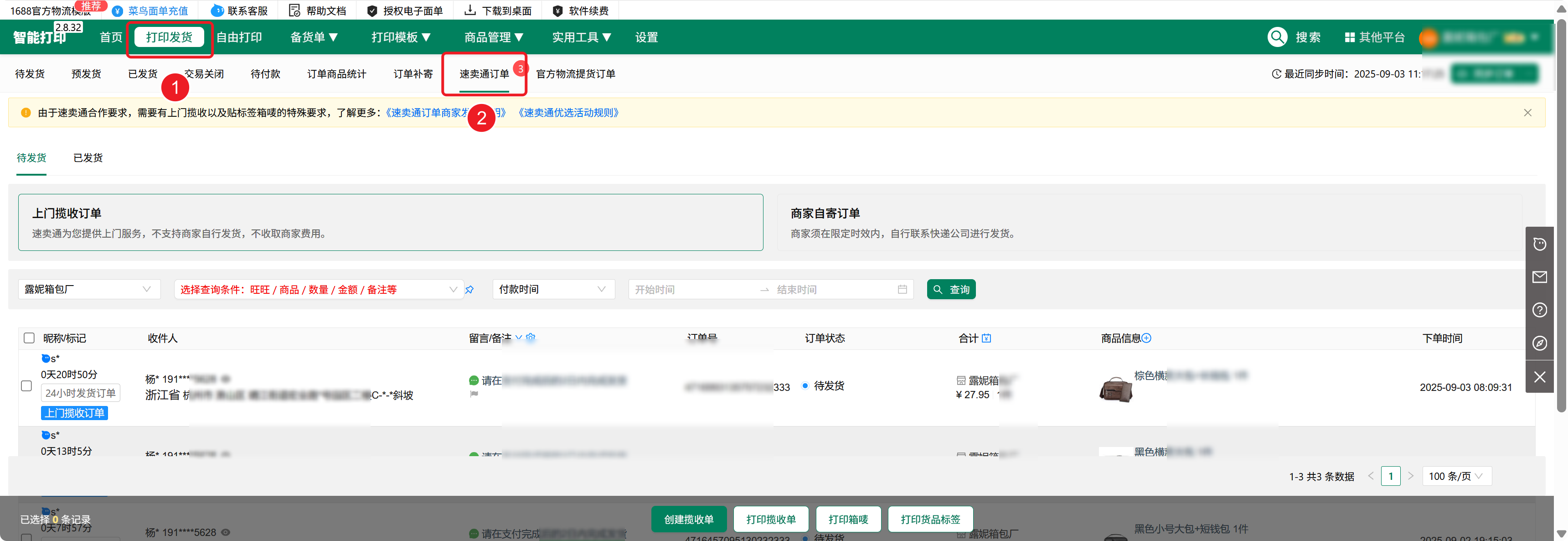Select checkbox of 0天20时50分 order
The height and width of the screenshot is (541, 1568).
click(x=26, y=385)
